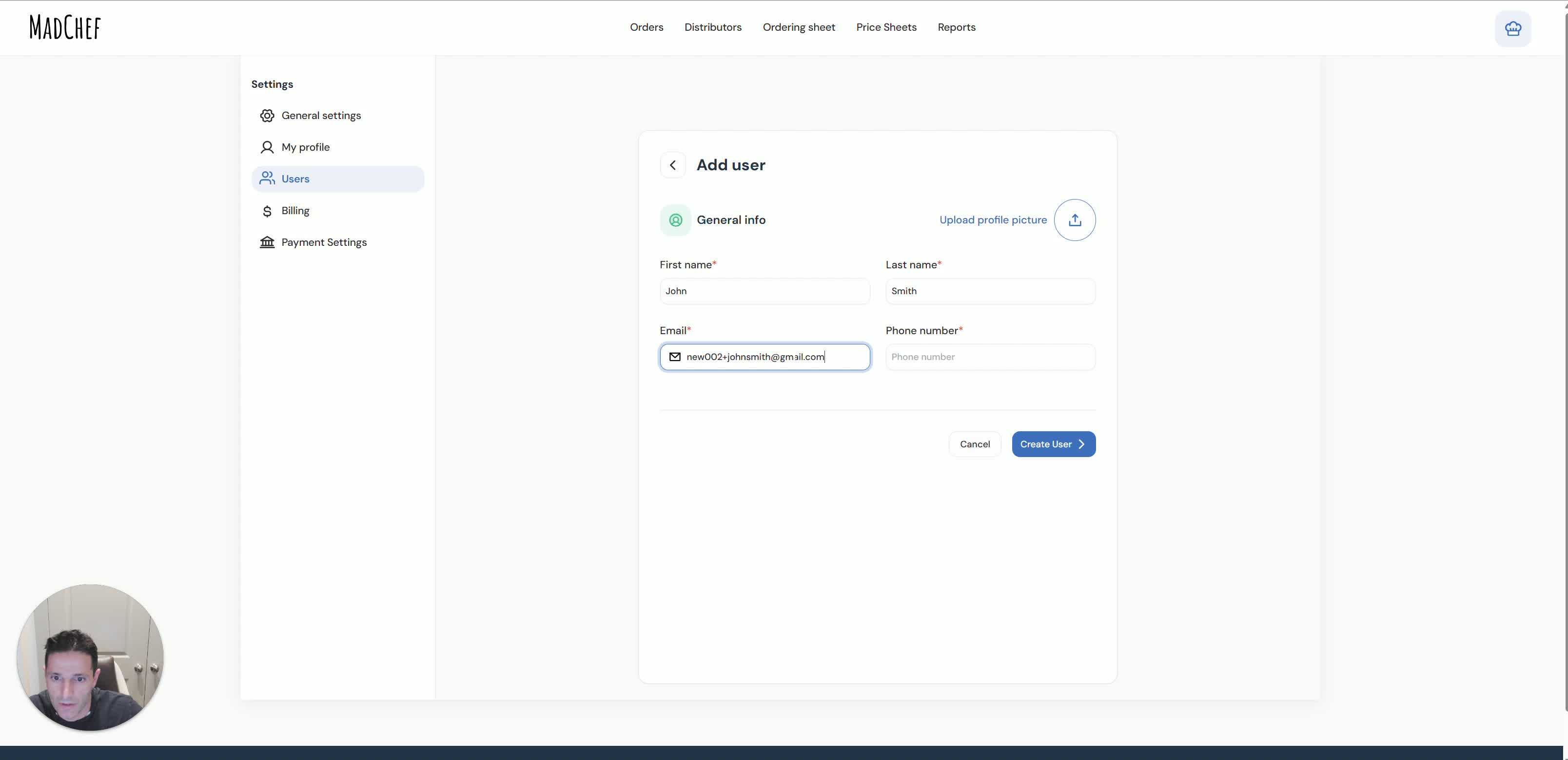
Task: Select My profile in sidebar
Action: pos(338,147)
